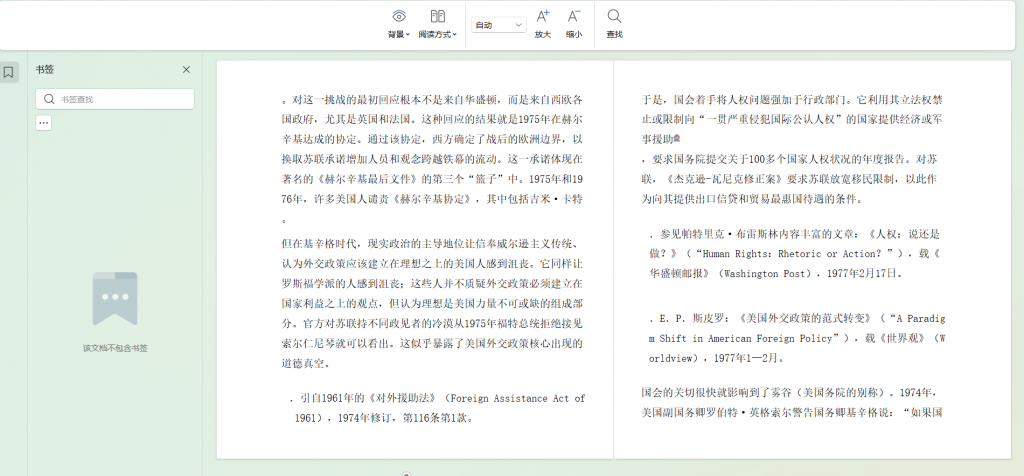The width and height of the screenshot is (1024, 476).
Task: Click the footnote E. P. 斯皮罗
Action: click(x=796, y=338)
